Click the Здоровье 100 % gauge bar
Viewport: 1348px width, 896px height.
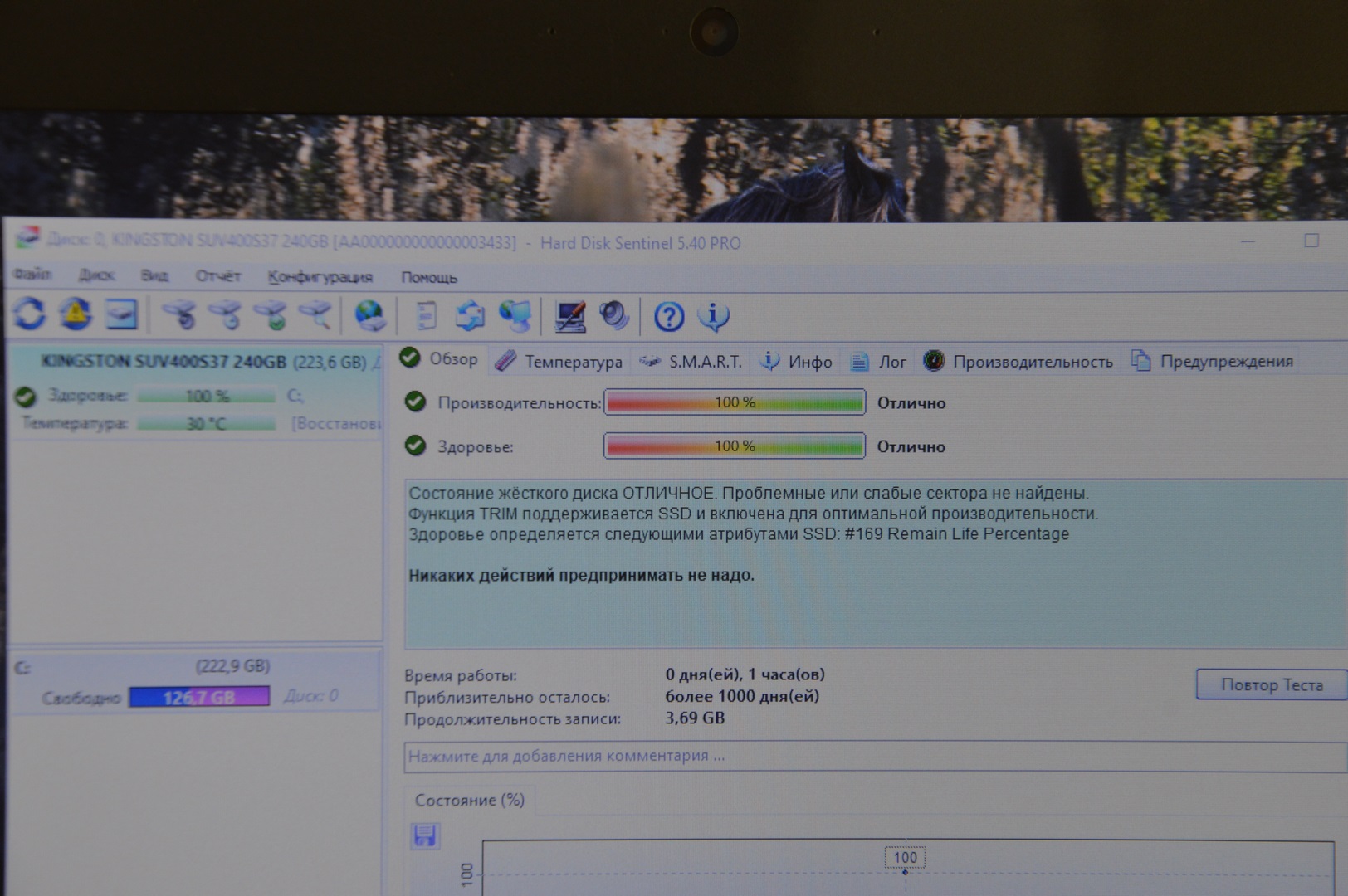click(x=735, y=446)
